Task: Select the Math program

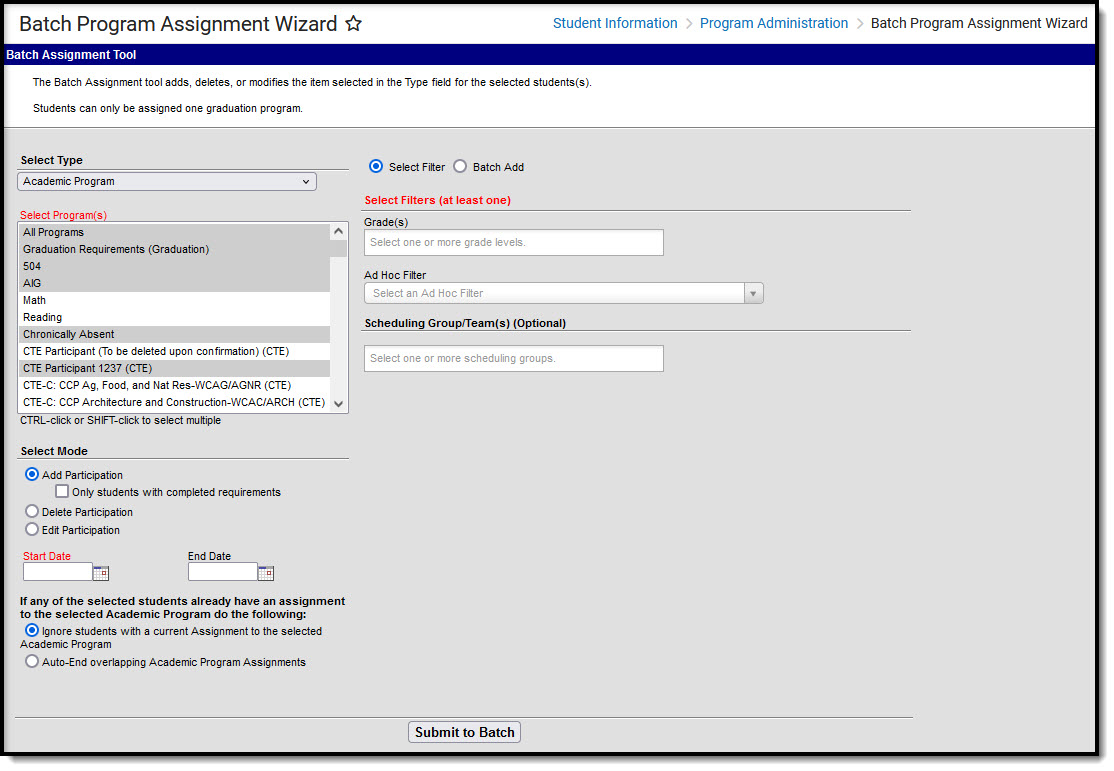Action: [174, 301]
